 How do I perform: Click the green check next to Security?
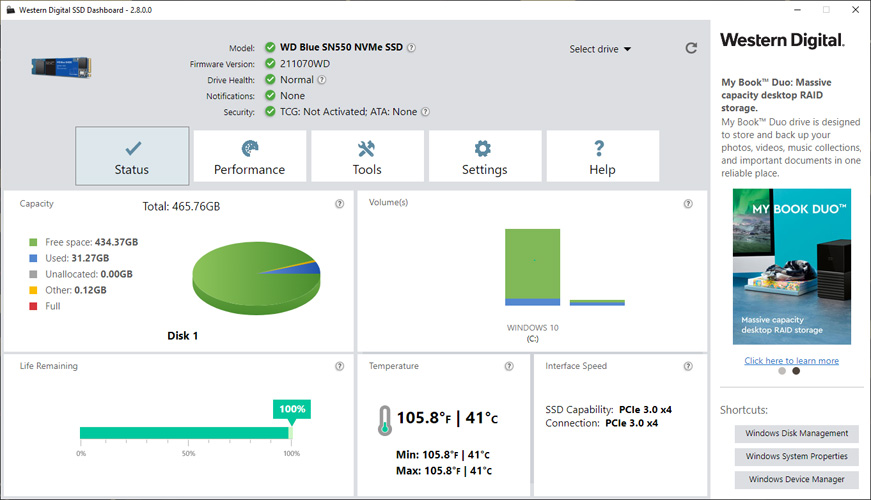click(270, 112)
